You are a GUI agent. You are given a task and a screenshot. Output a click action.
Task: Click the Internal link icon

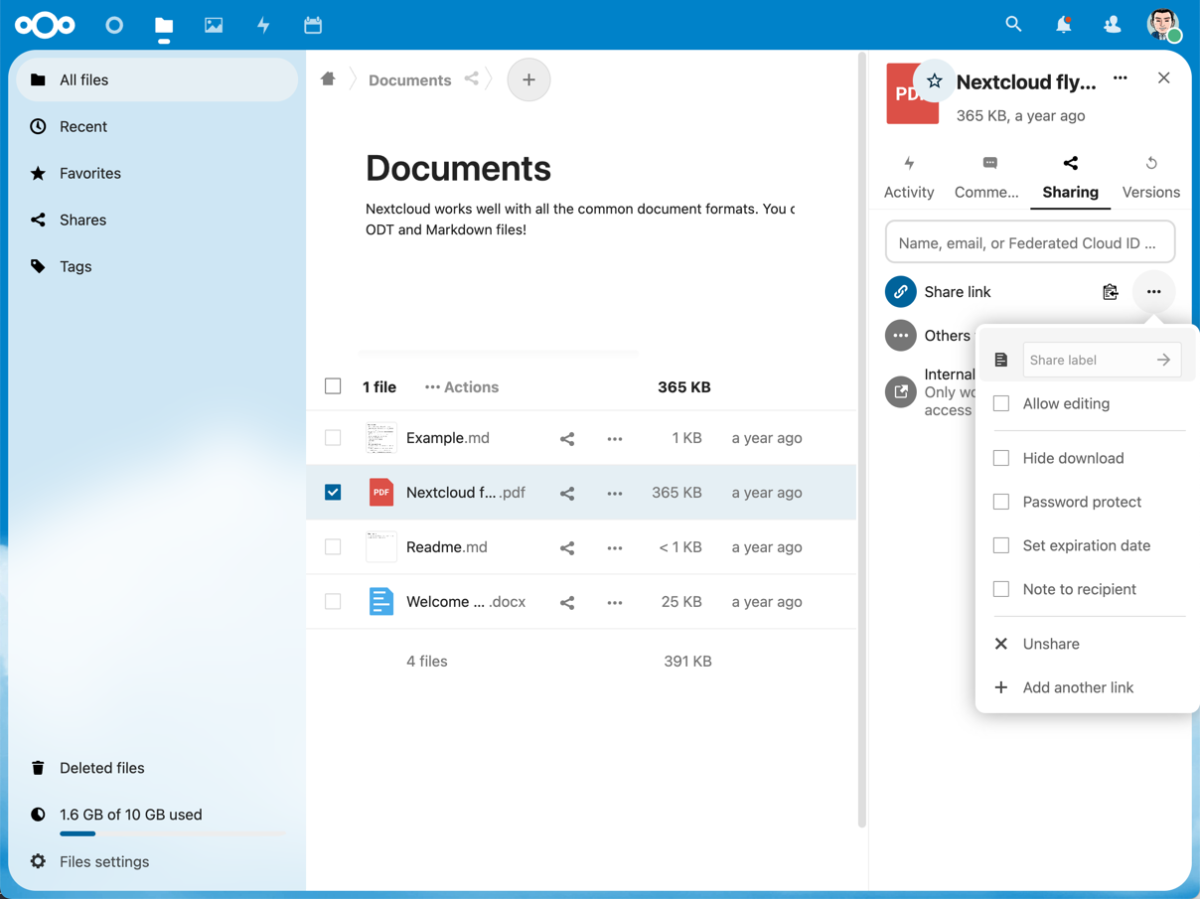[901, 392]
